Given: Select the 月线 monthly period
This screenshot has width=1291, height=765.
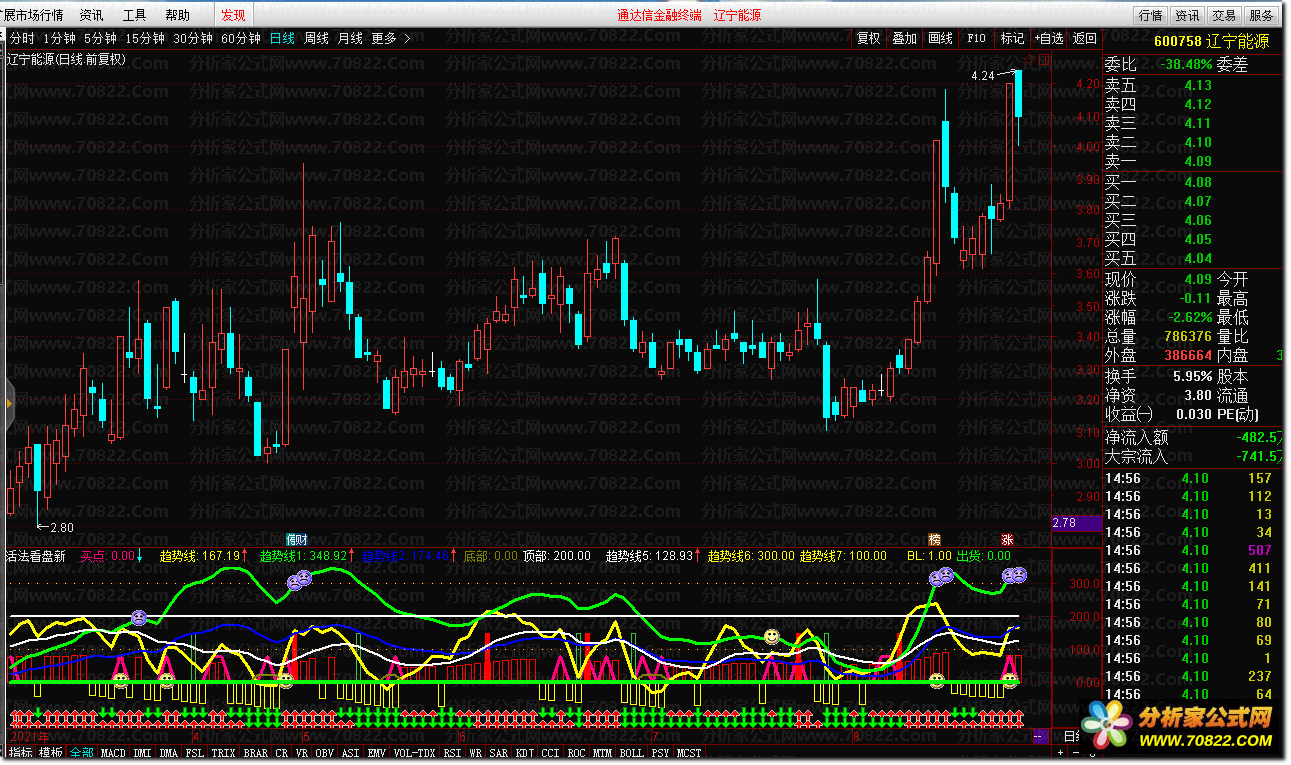Looking at the screenshot, I should (x=350, y=39).
